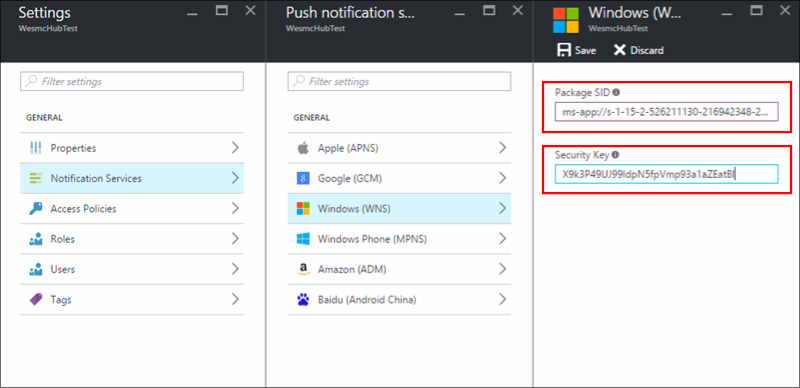
Task: Click the Baidu paw icon
Action: pyautogui.click(x=303, y=299)
